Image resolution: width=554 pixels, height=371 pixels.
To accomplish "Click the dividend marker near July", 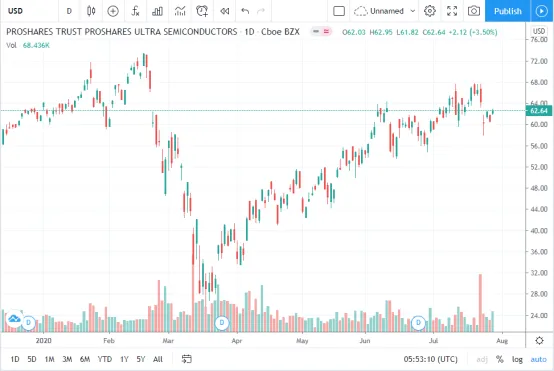I will (x=418, y=322).
